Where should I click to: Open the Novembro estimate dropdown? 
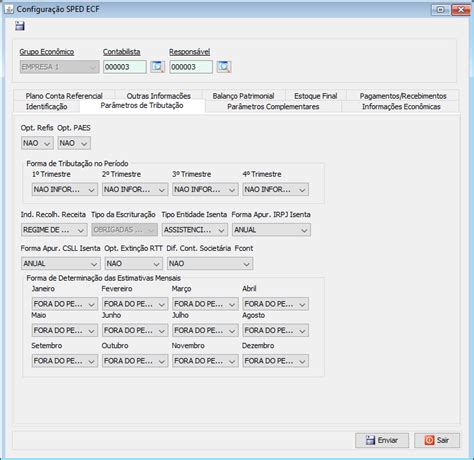pyautogui.click(x=205, y=361)
